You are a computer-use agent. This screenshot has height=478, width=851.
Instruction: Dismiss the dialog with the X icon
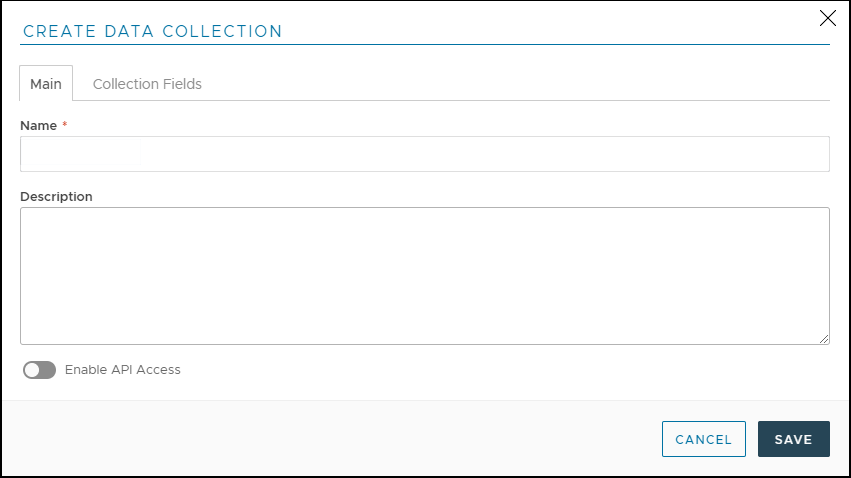[x=827, y=18]
